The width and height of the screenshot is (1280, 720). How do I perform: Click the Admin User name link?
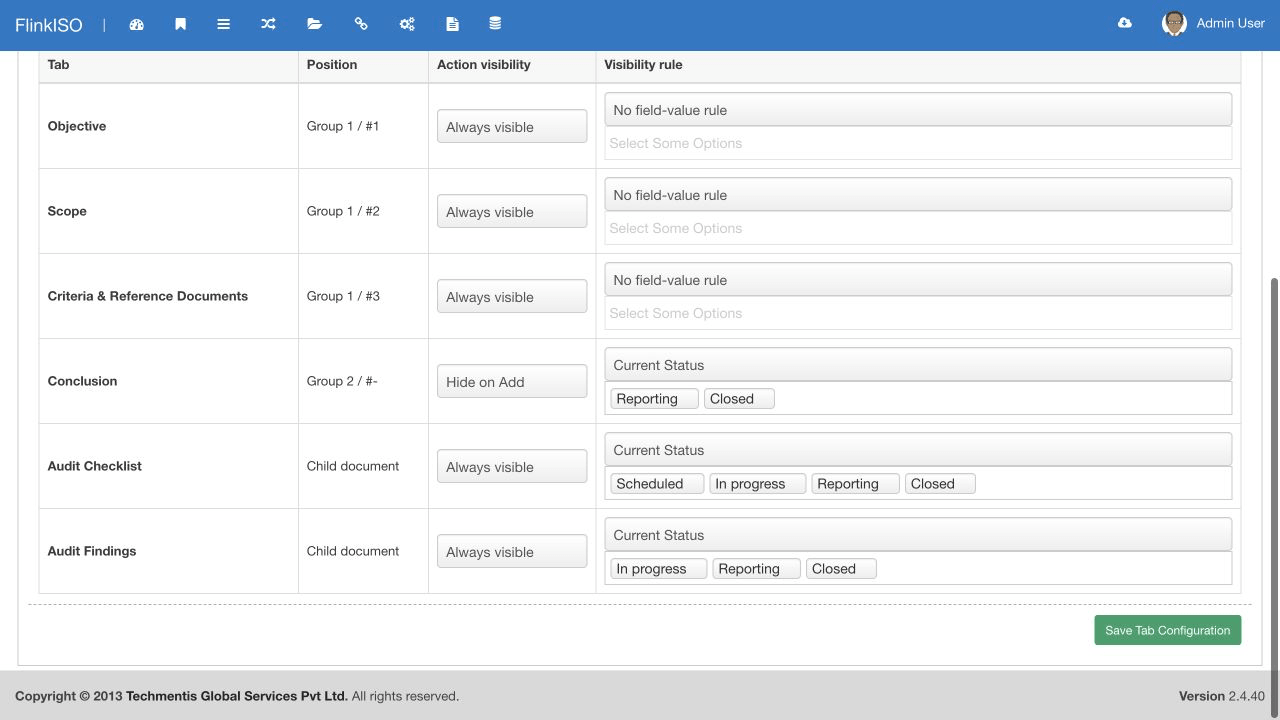(x=1230, y=23)
